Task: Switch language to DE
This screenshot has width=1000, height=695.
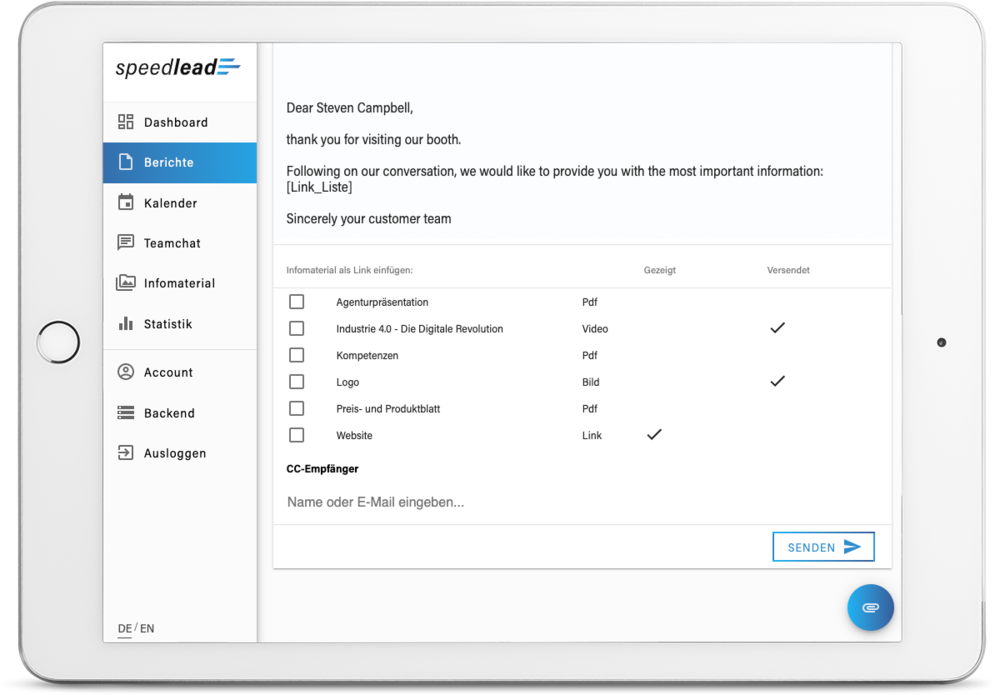Action: [124, 629]
